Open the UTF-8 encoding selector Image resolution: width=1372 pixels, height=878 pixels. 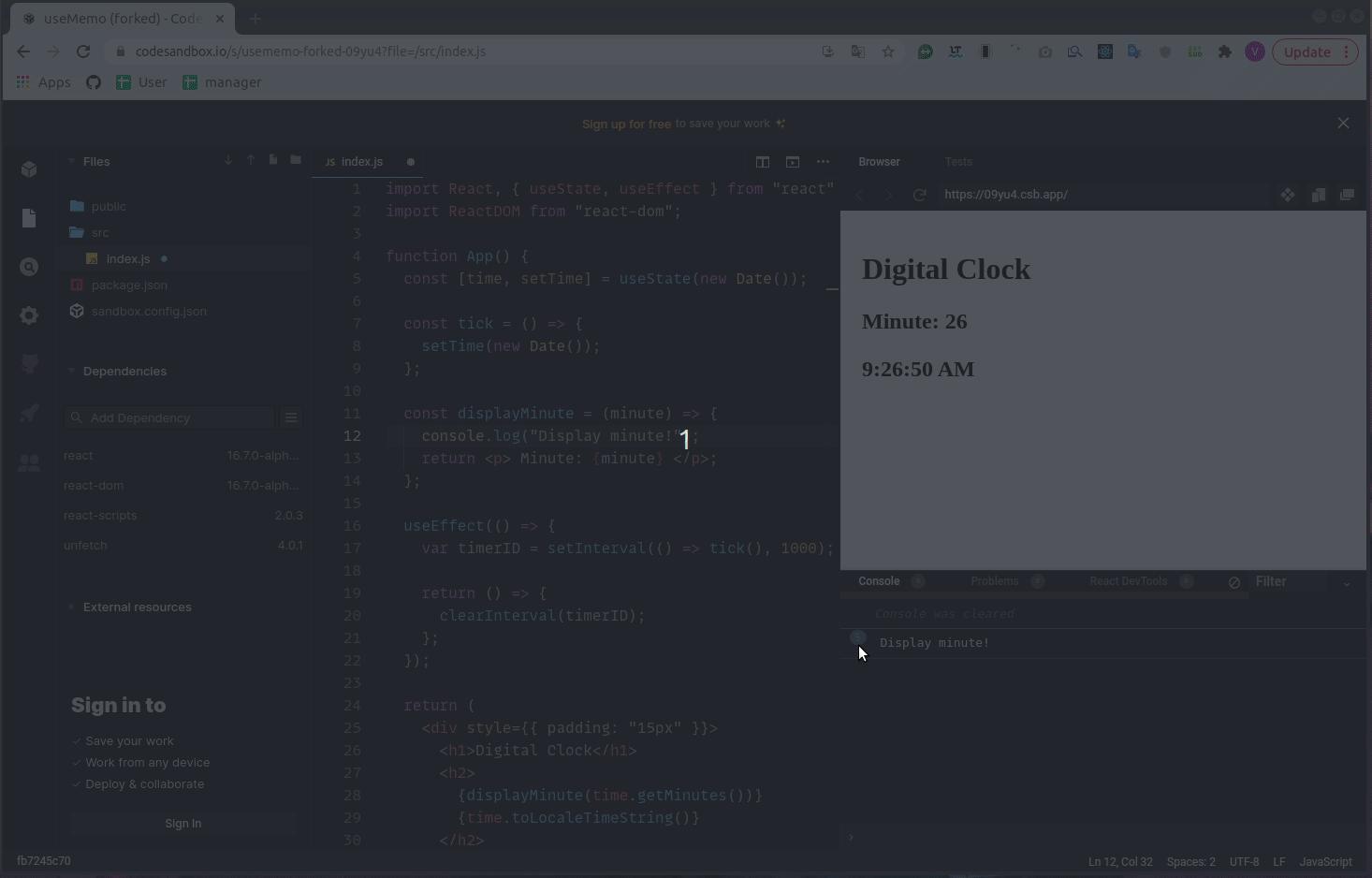[1244, 861]
